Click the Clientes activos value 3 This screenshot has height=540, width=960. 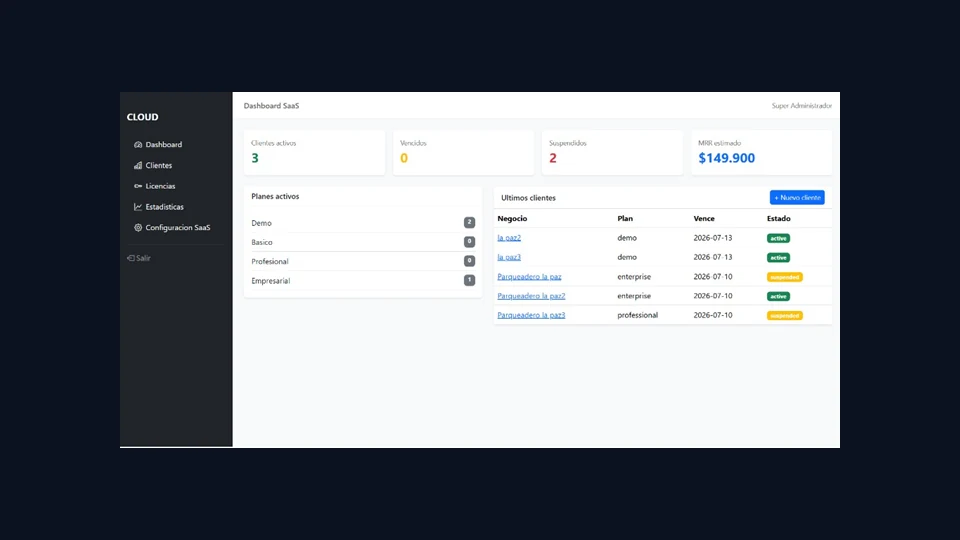pos(255,158)
